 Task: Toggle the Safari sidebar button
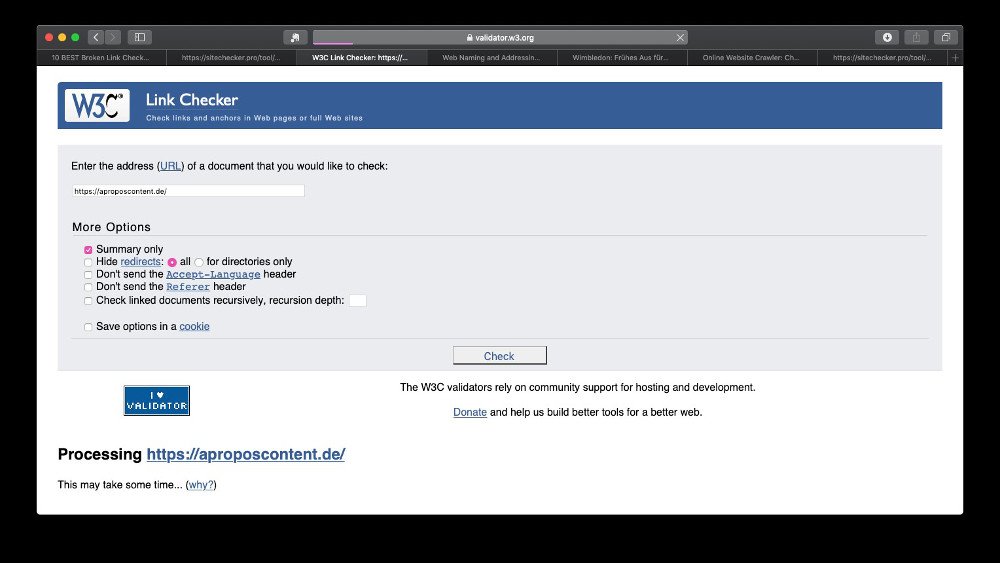[x=140, y=38]
